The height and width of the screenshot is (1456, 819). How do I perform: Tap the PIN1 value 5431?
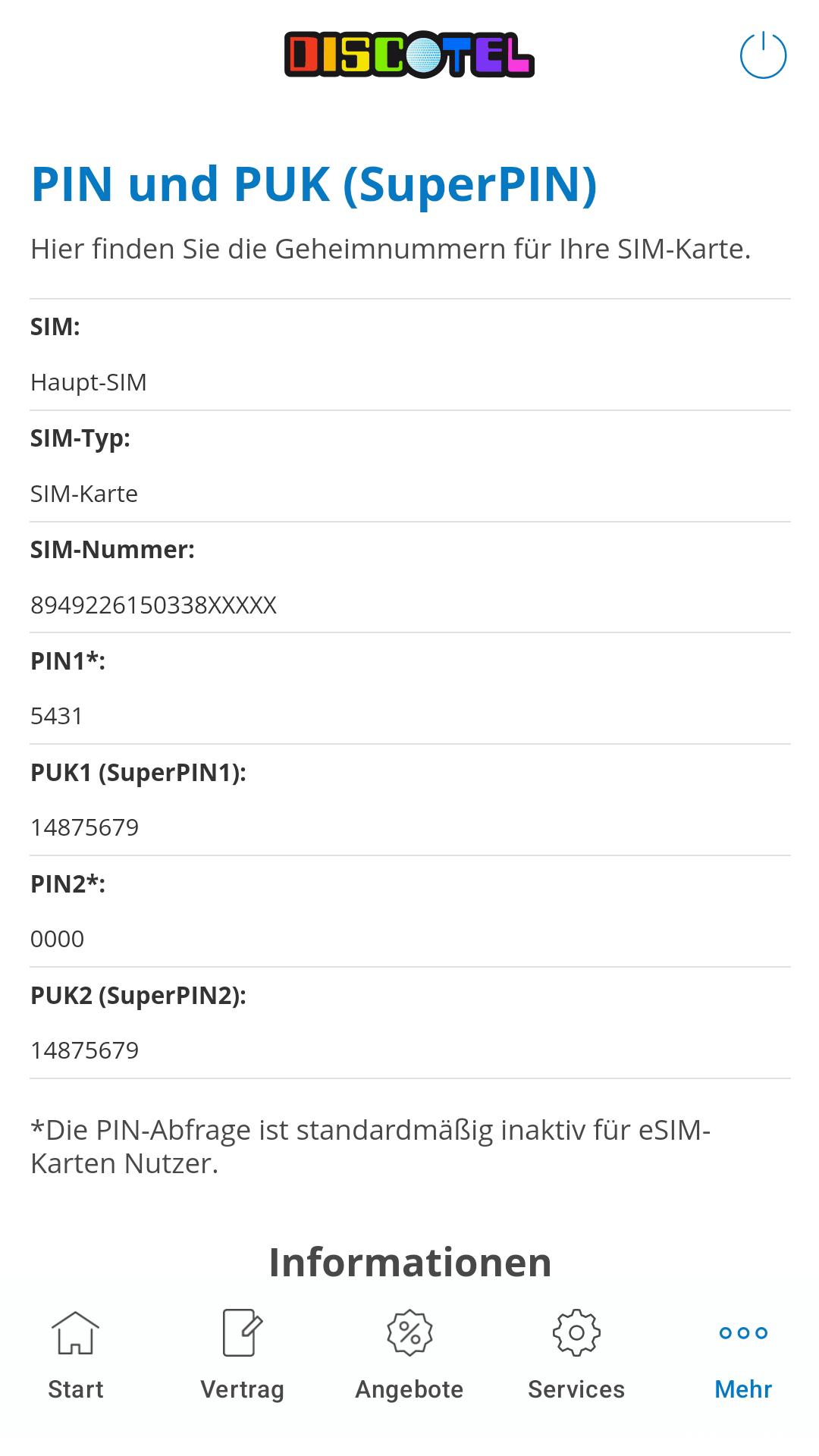point(56,716)
